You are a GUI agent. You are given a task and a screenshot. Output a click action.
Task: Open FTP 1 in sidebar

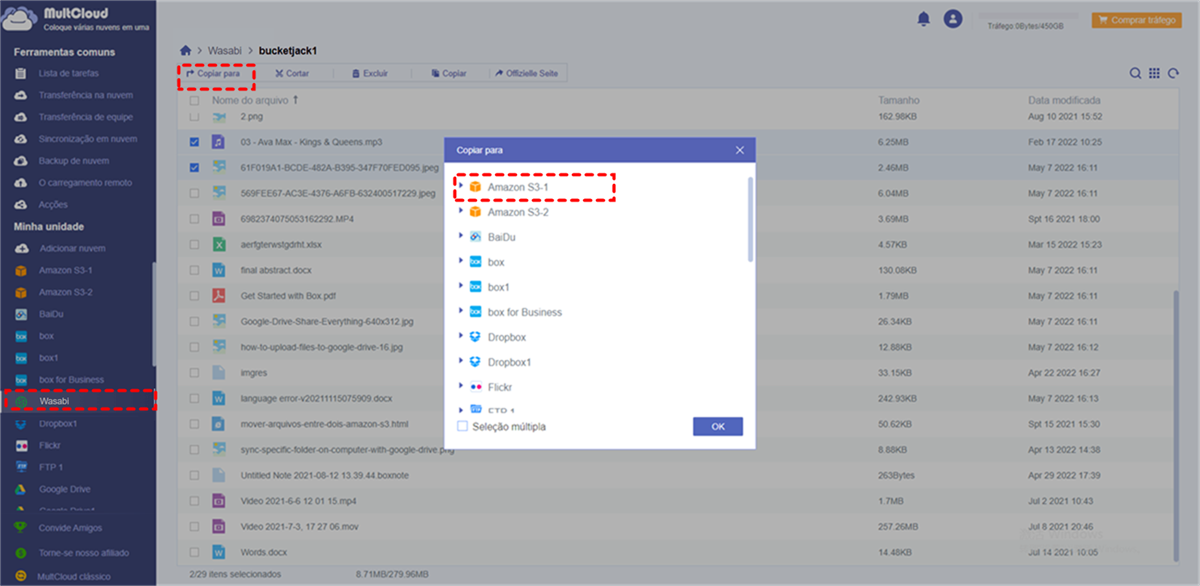pos(51,467)
